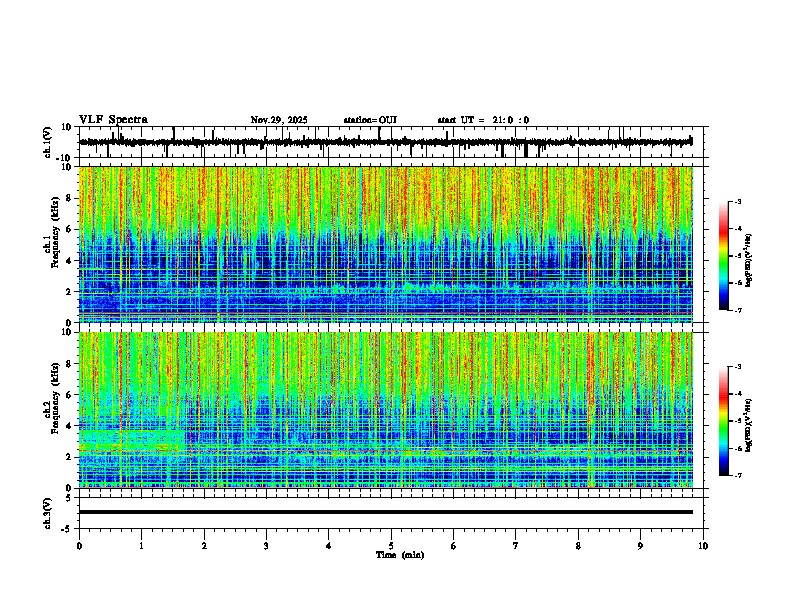Click time axis tick label "9"
This screenshot has height=612, width=792.
pos(640,546)
